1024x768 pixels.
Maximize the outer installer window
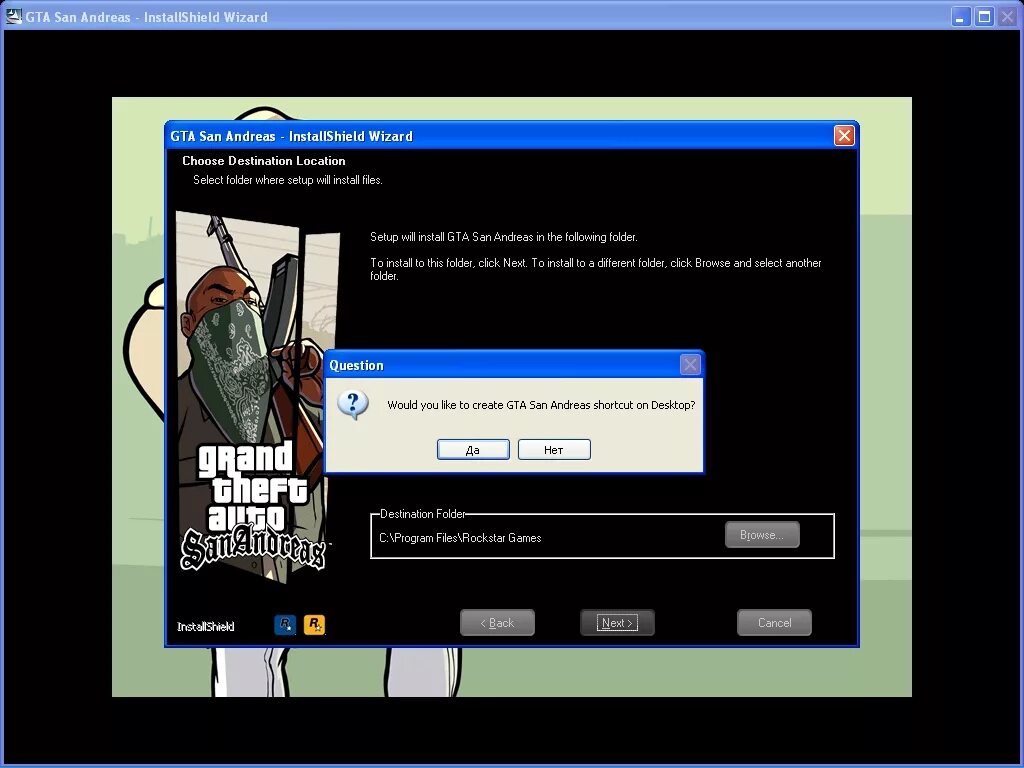[984, 16]
